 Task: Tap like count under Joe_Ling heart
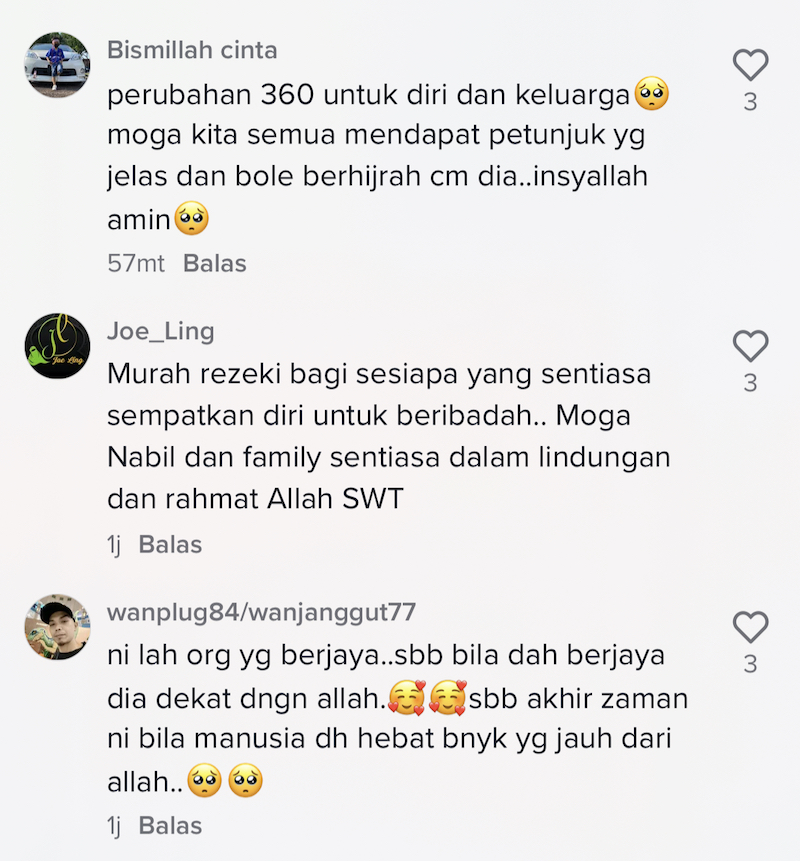[x=750, y=383]
